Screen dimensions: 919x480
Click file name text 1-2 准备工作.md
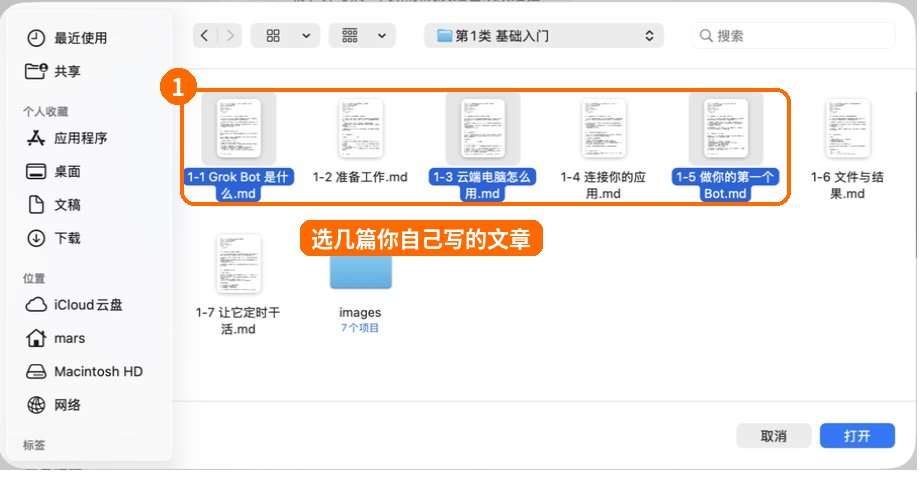(x=360, y=177)
